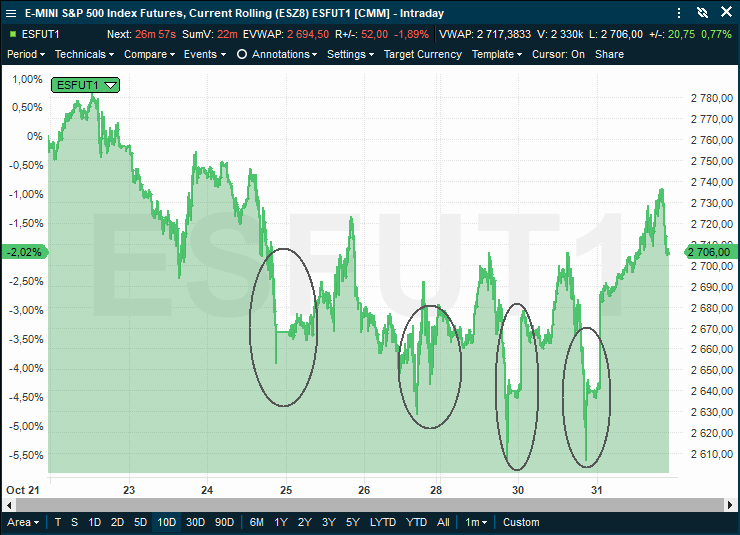Open the Technicals dropdown
Screen dimensions: 740x535
84,54
